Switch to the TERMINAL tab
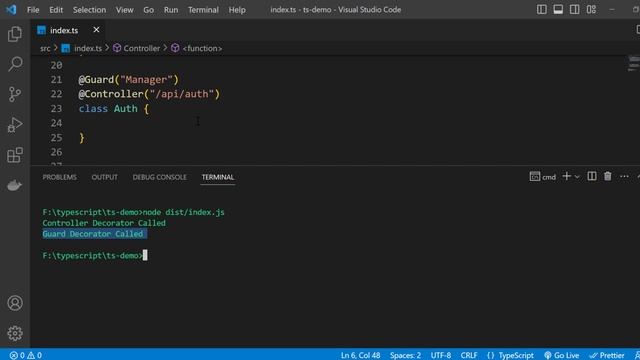640x360 pixels. (218, 177)
